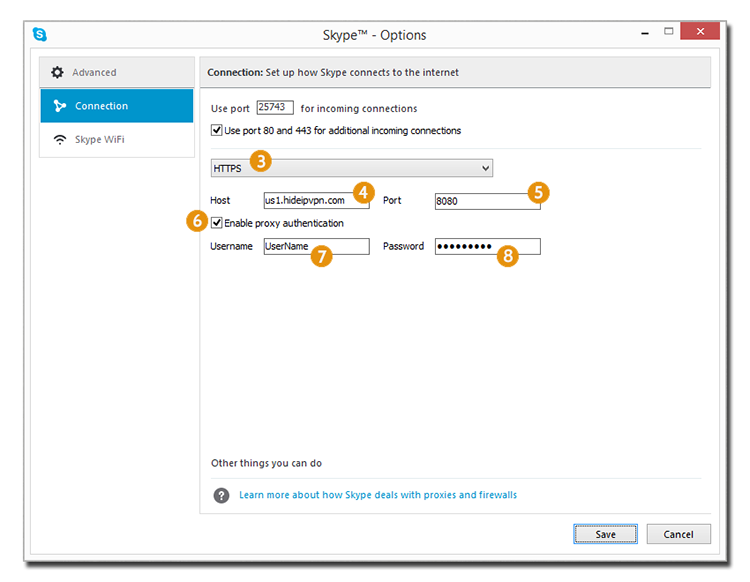The width and height of the screenshot is (750, 582).
Task: Maximize the Skype Options window
Action: 669,31
